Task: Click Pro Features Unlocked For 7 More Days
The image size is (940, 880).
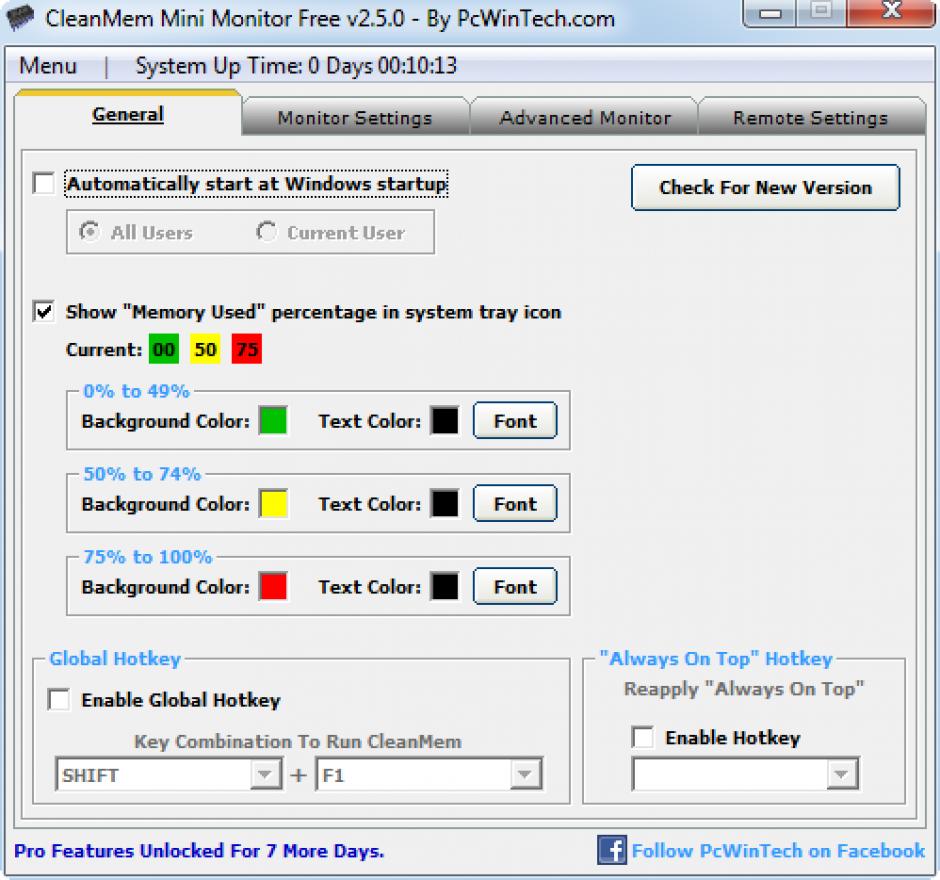Action: tap(199, 850)
